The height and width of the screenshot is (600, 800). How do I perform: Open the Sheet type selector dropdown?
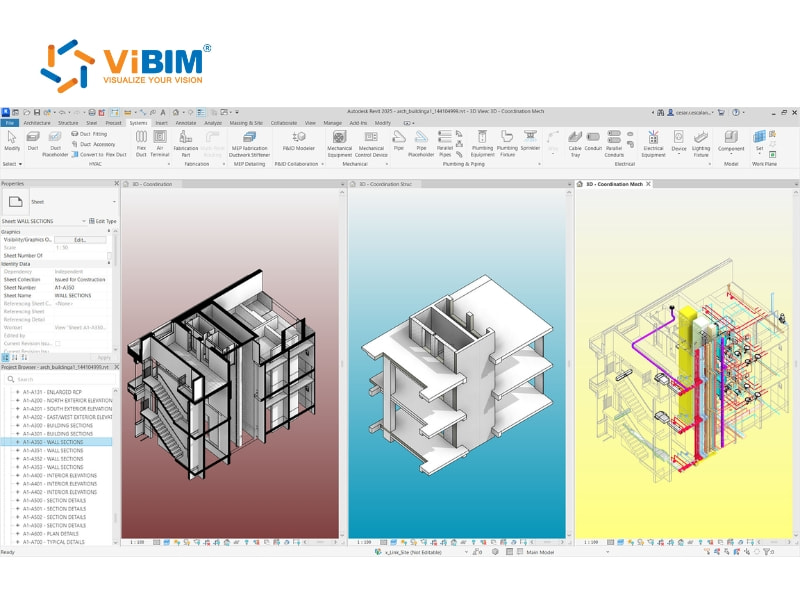(115, 201)
